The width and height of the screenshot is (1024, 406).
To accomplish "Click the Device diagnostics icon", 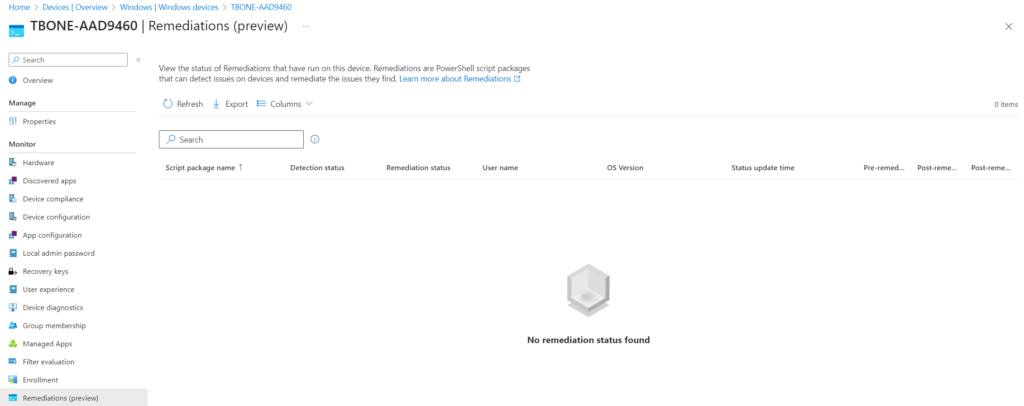I will tap(12, 307).
